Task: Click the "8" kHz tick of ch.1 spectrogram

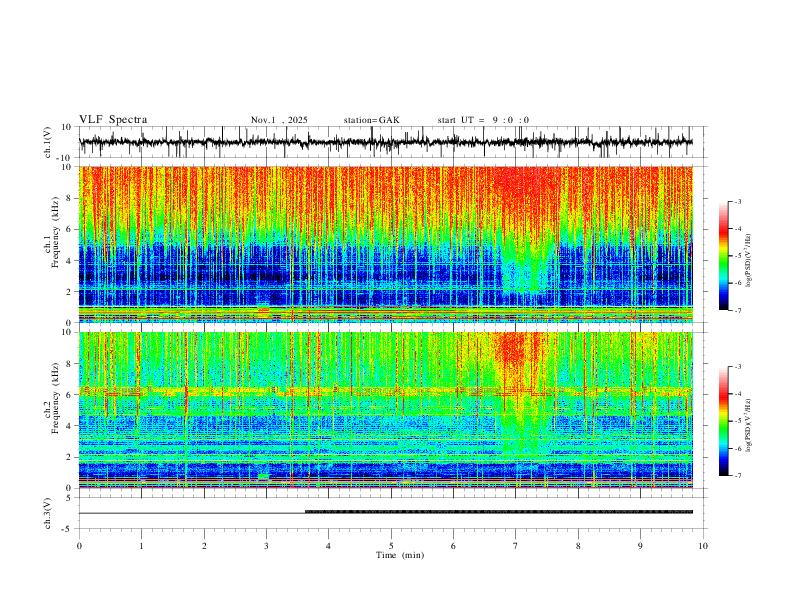Action: [x=69, y=198]
